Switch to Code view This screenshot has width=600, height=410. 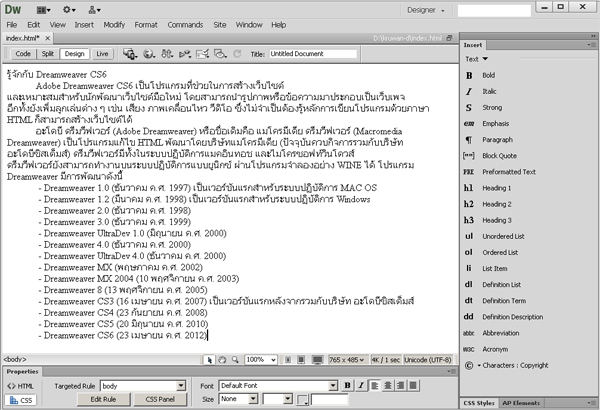23,54
